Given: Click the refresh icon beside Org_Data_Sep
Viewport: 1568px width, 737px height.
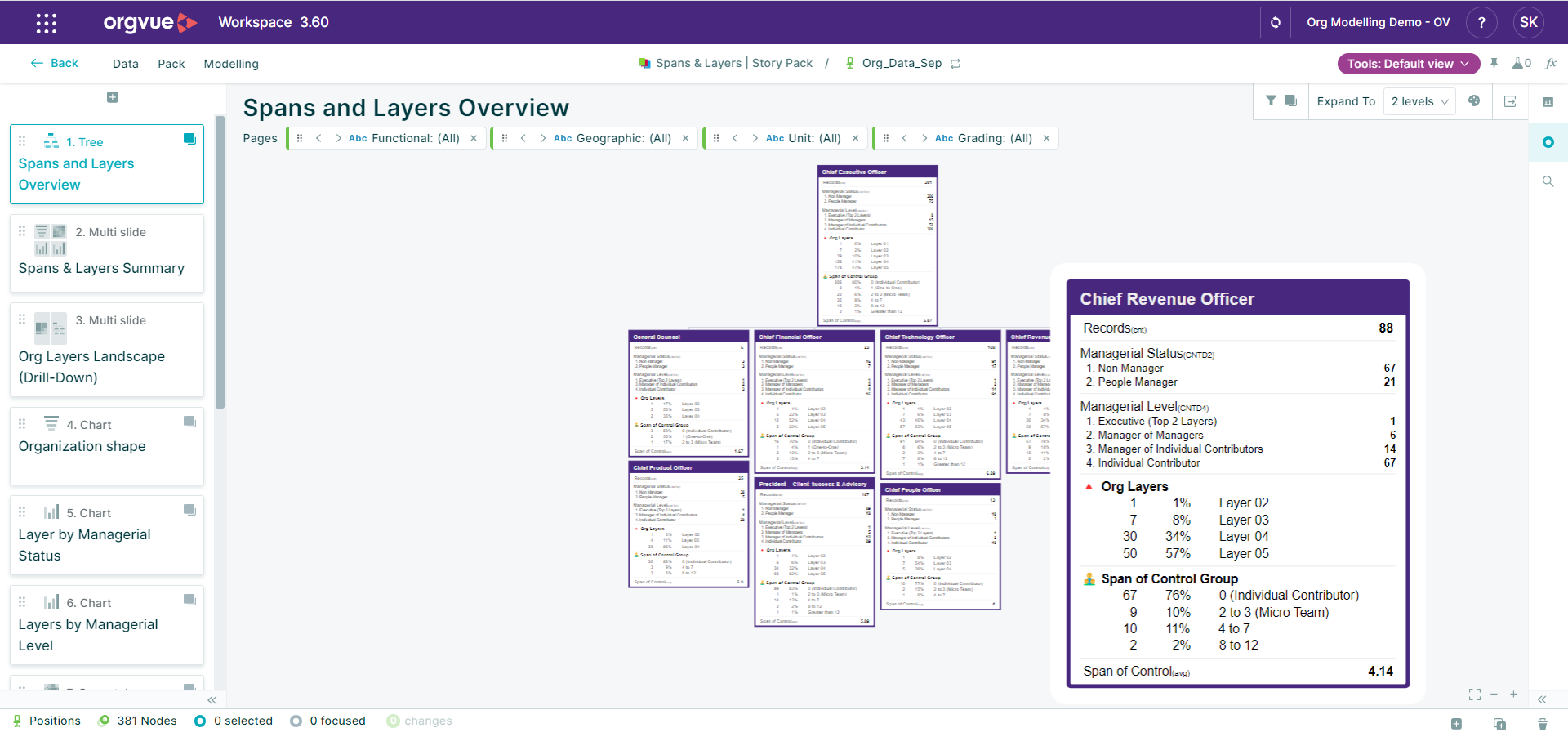Looking at the screenshot, I should 955,63.
